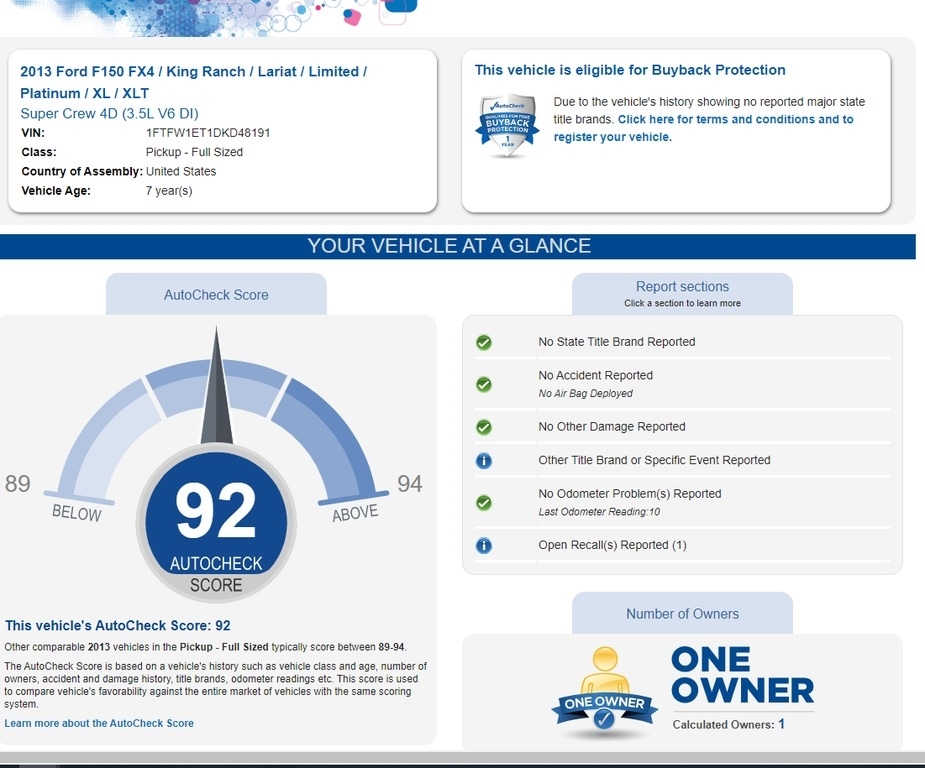
Task: Open terms and conditions registration link
Action: pos(703,128)
